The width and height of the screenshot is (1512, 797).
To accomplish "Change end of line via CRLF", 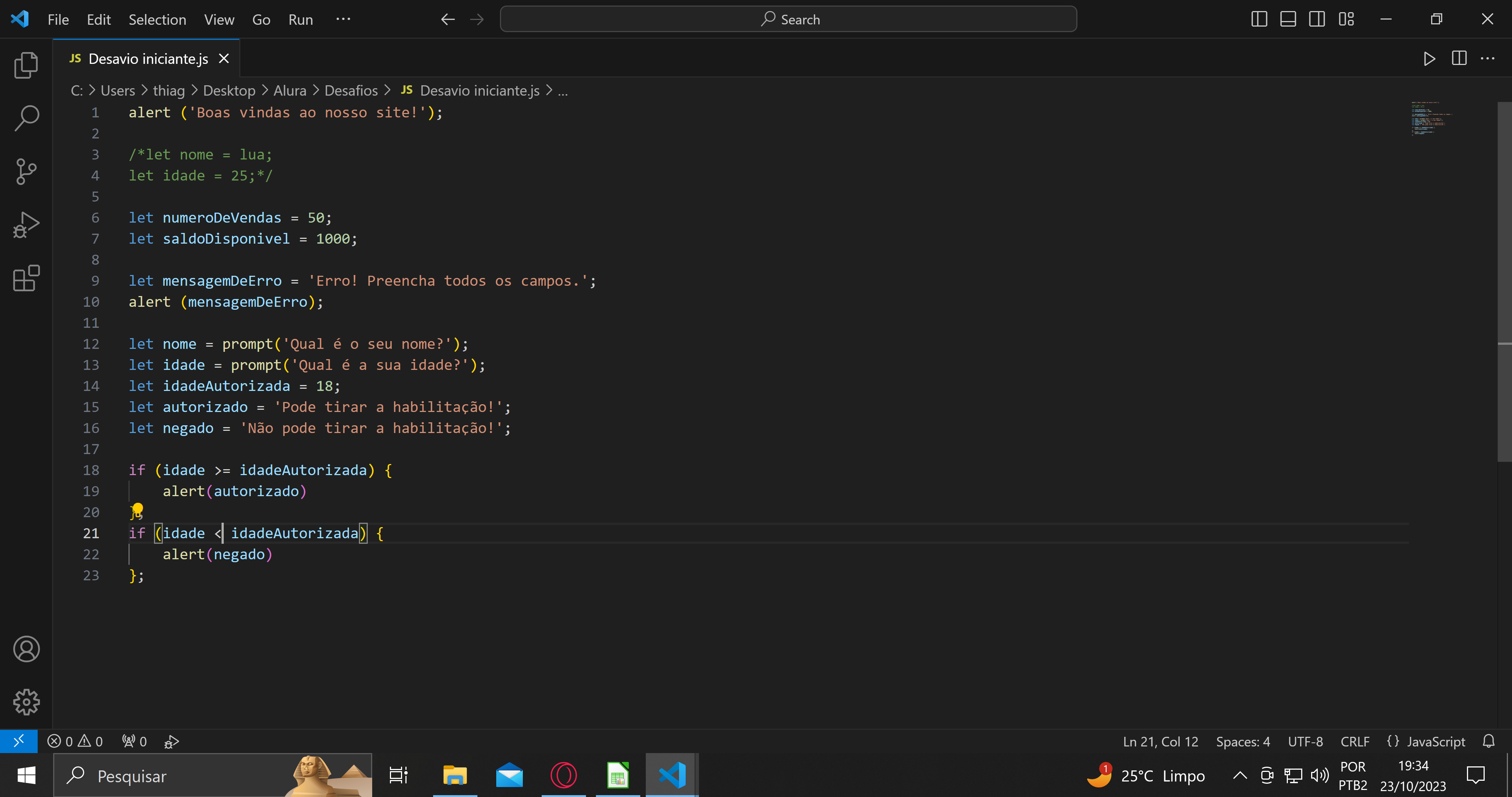I will tap(1355, 741).
